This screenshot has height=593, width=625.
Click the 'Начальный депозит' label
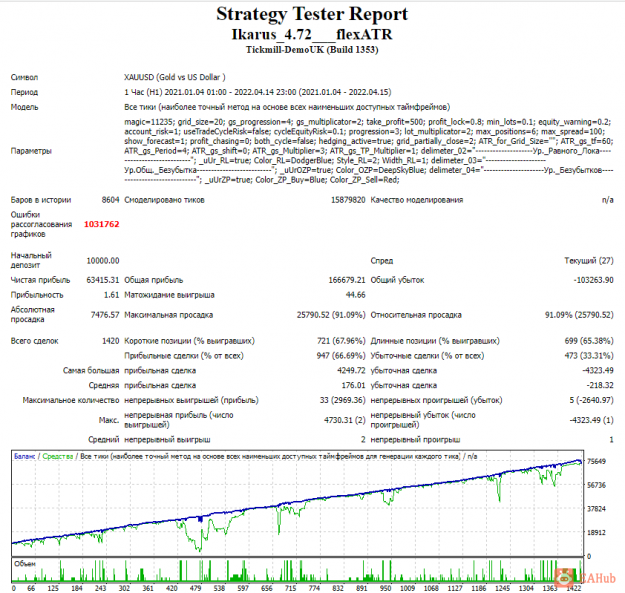pyautogui.click(x=31, y=260)
